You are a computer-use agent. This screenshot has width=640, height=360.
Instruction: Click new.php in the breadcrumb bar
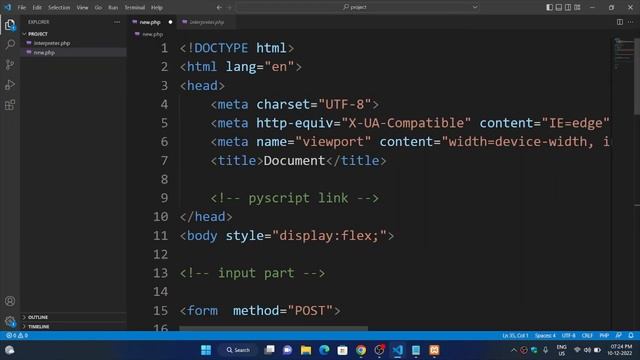coord(153,34)
